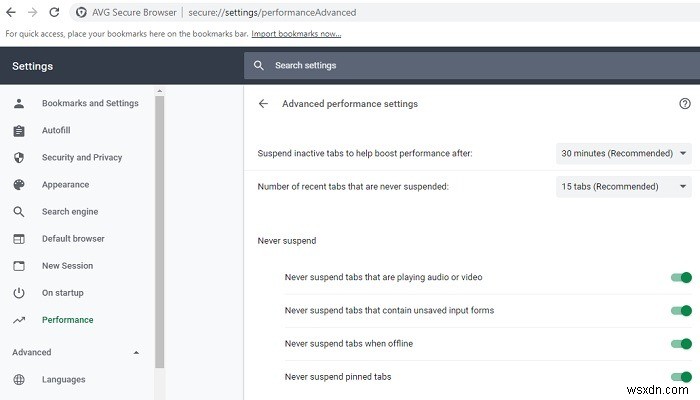Click the browser reload icon
Viewport: 700px width, 400px height.
click(54, 12)
